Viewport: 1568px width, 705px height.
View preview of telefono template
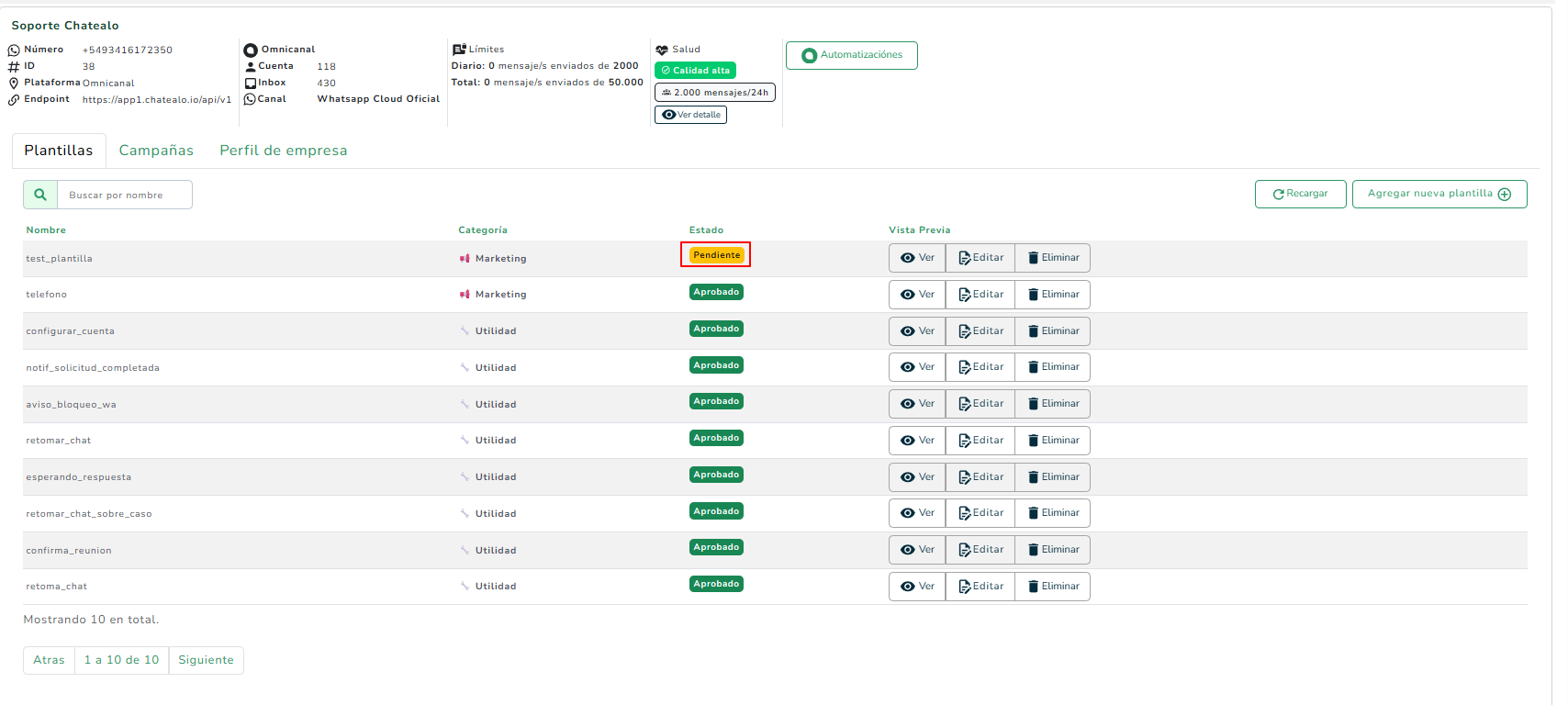[917, 295]
